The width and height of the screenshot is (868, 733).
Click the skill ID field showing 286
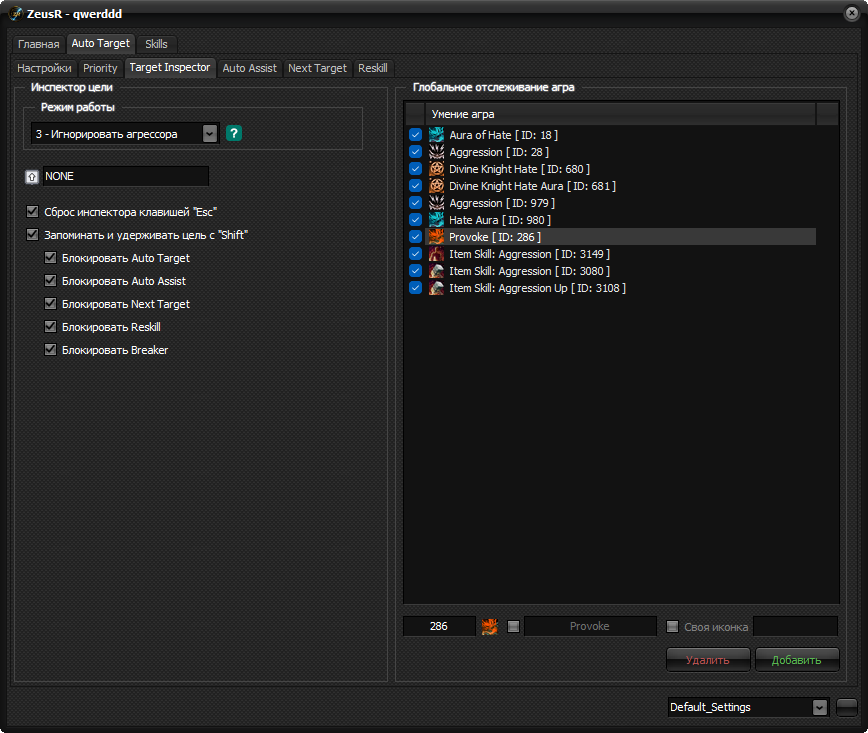439,626
